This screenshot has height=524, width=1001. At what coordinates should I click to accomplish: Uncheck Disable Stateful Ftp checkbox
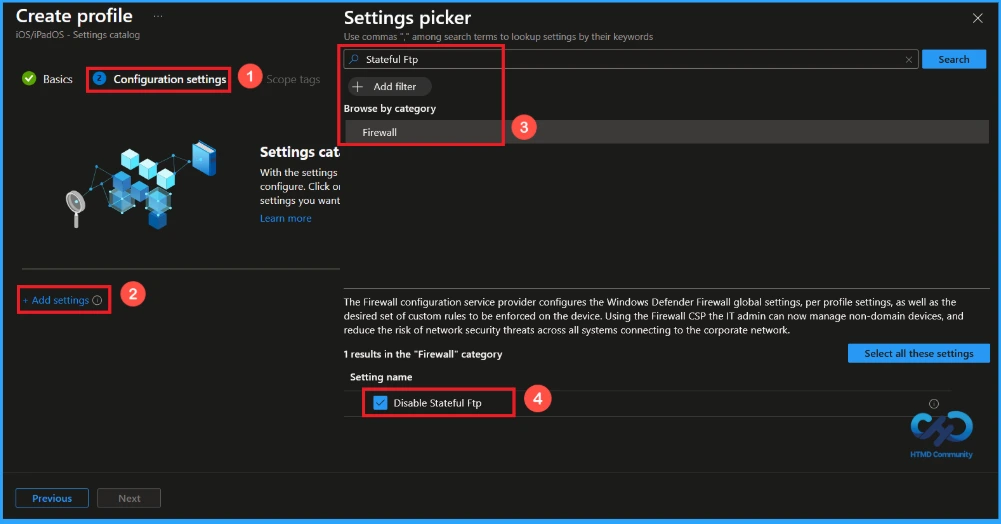(x=380, y=403)
